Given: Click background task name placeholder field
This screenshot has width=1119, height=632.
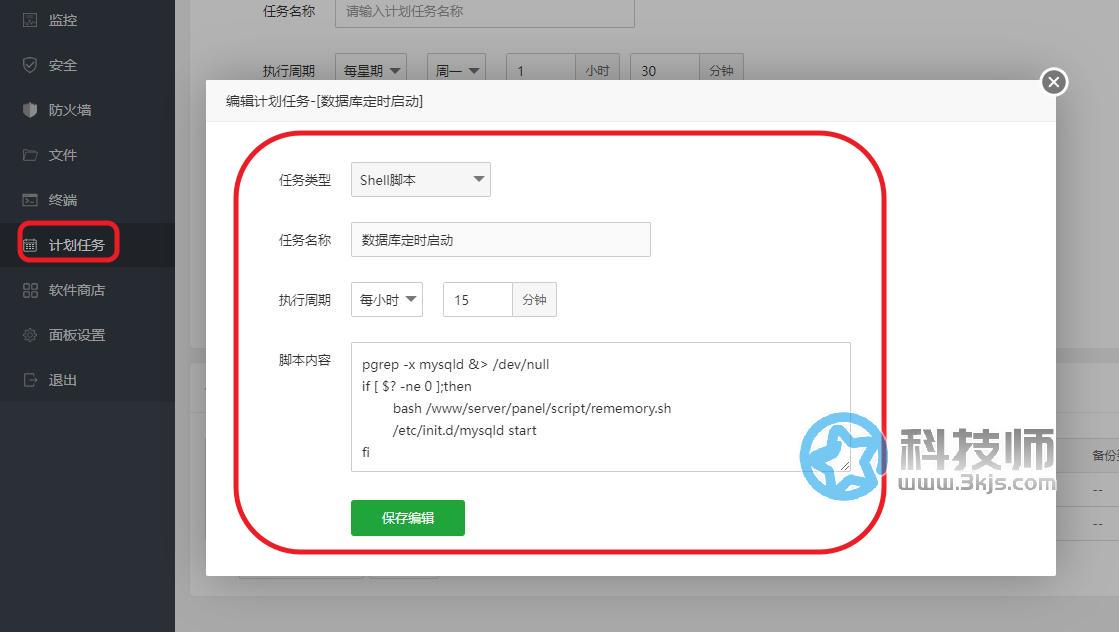Looking at the screenshot, I should (485, 12).
